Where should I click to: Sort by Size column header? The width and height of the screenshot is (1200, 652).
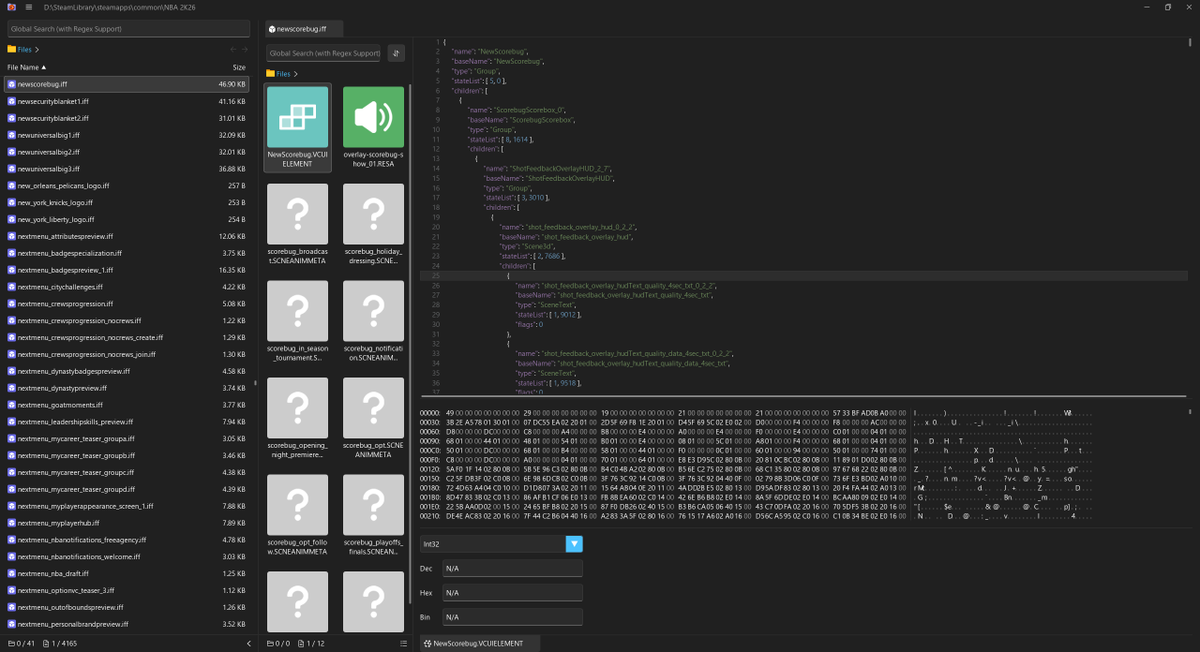coord(239,67)
